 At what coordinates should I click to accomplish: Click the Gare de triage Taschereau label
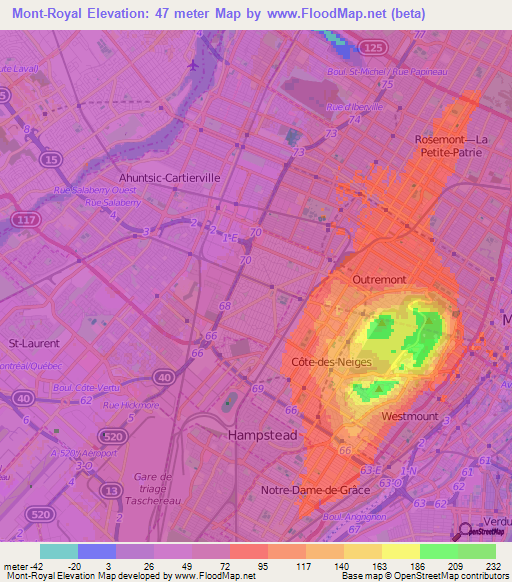(x=153, y=488)
